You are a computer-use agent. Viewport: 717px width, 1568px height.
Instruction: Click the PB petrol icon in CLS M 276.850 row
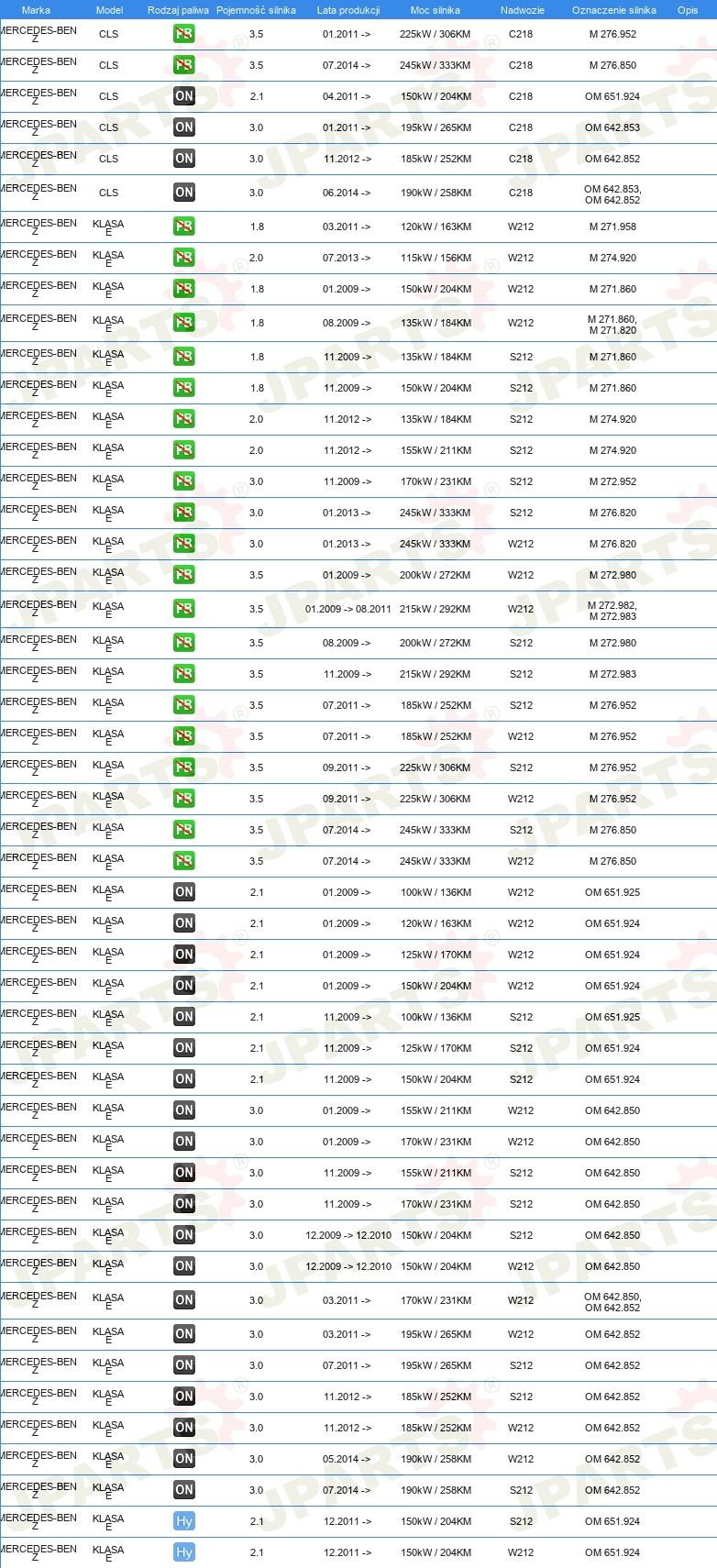(184, 65)
